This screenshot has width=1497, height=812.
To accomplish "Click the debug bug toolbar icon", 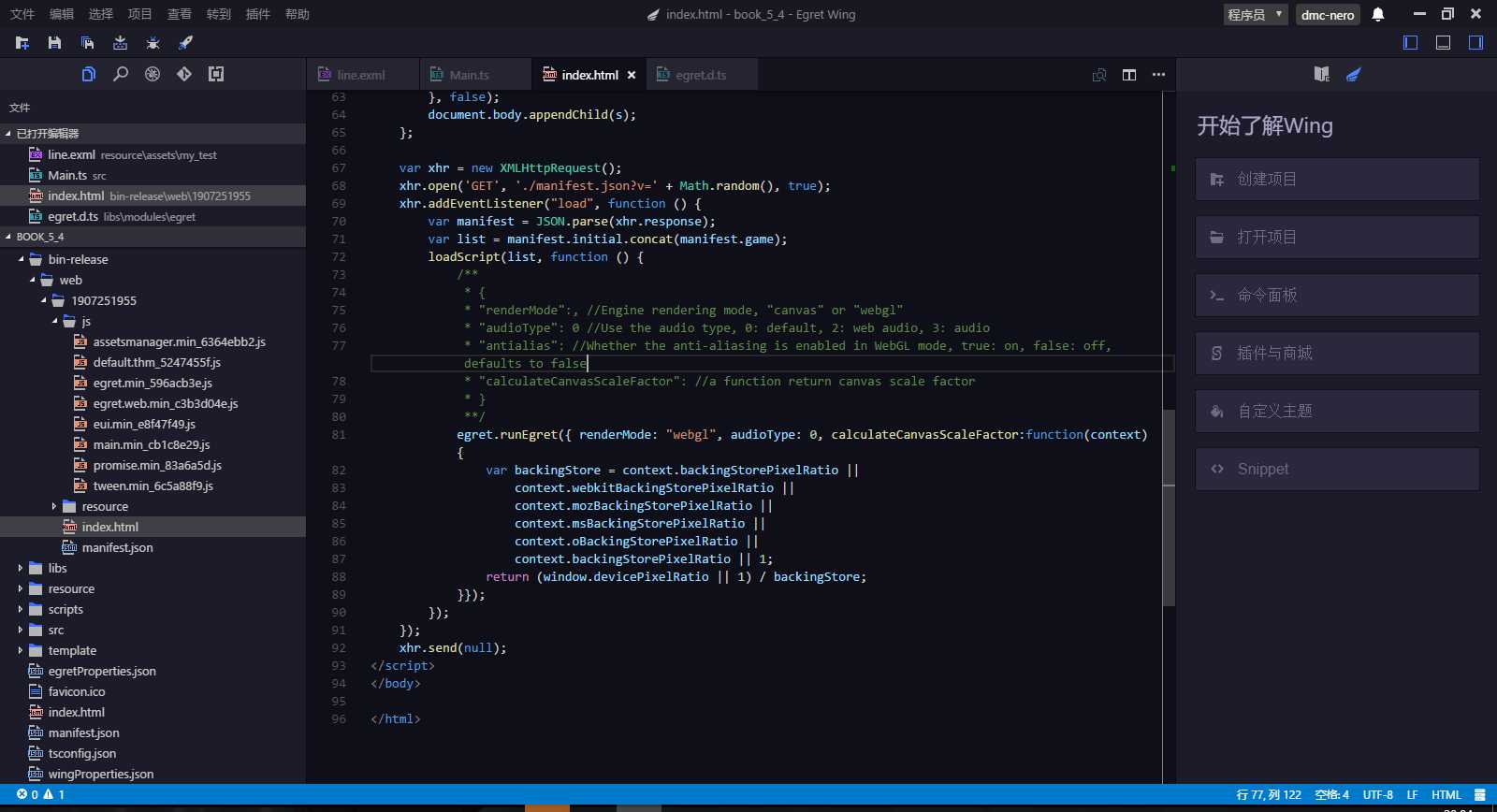I will coord(153,43).
